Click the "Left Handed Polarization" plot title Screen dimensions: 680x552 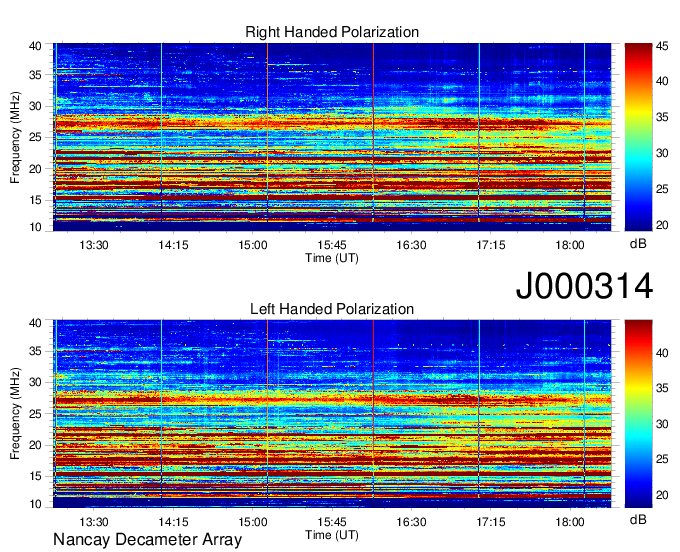332,309
